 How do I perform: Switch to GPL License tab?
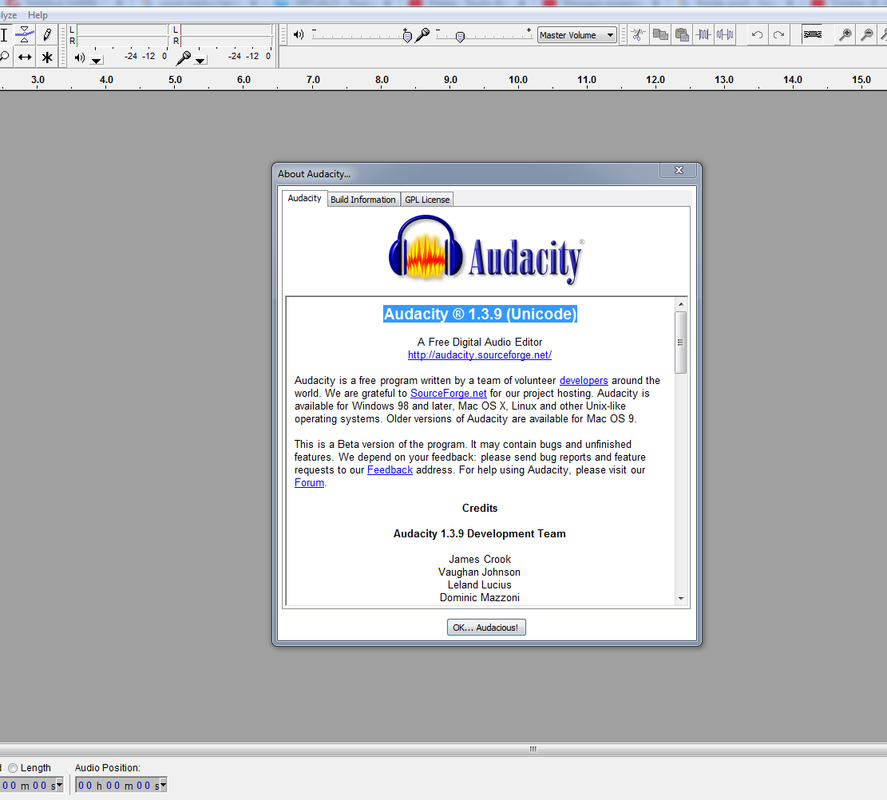click(x=427, y=200)
